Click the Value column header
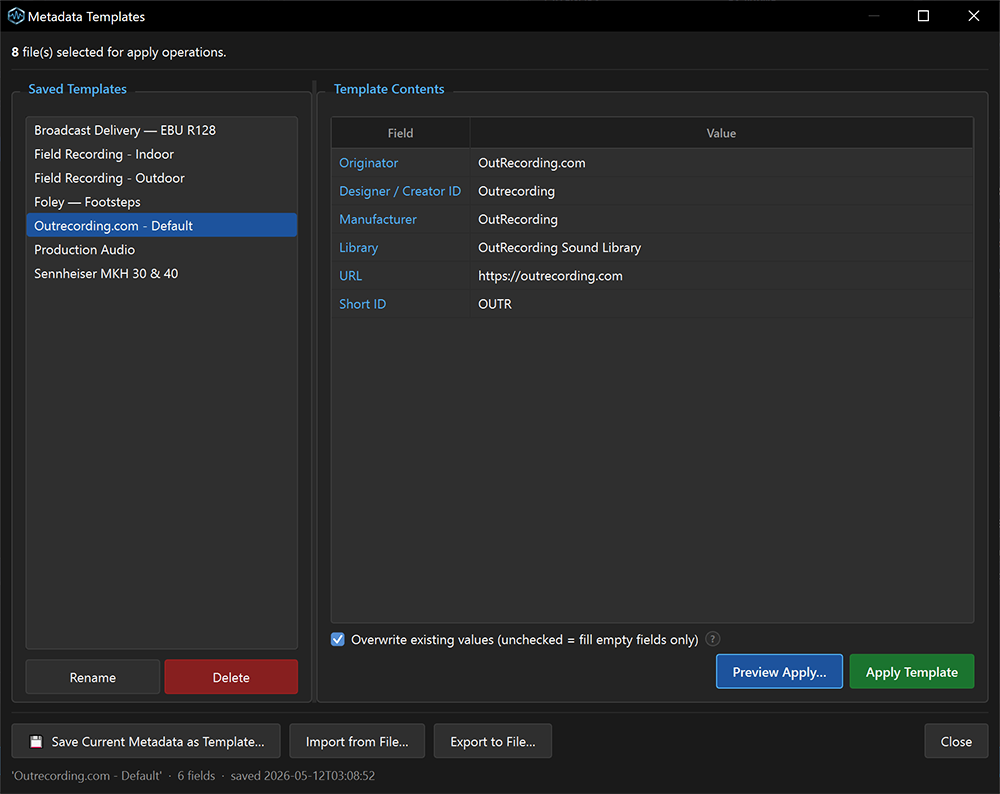 click(721, 133)
